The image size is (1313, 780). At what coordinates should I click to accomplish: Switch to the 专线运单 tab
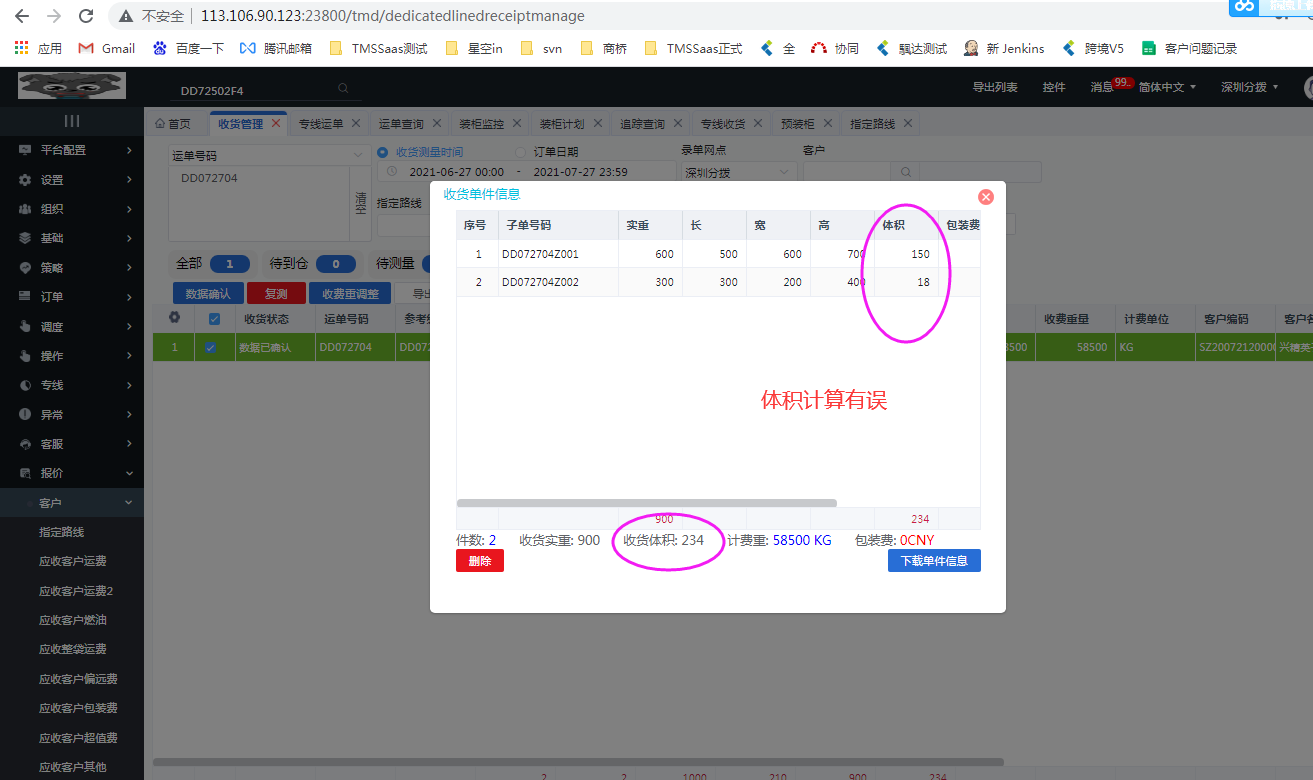[x=321, y=124]
